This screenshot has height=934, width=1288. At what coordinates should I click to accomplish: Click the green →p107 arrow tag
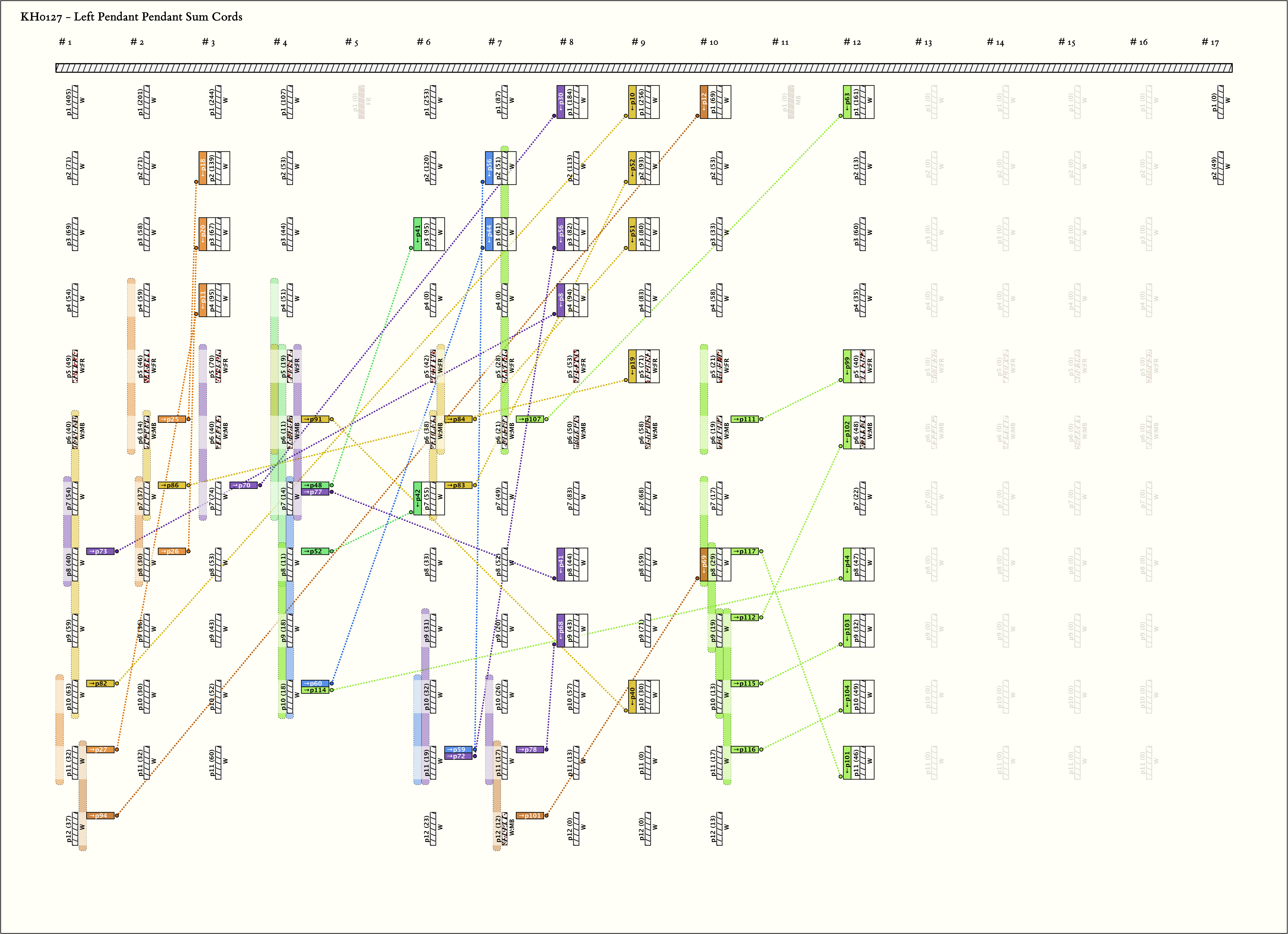[x=530, y=419]
